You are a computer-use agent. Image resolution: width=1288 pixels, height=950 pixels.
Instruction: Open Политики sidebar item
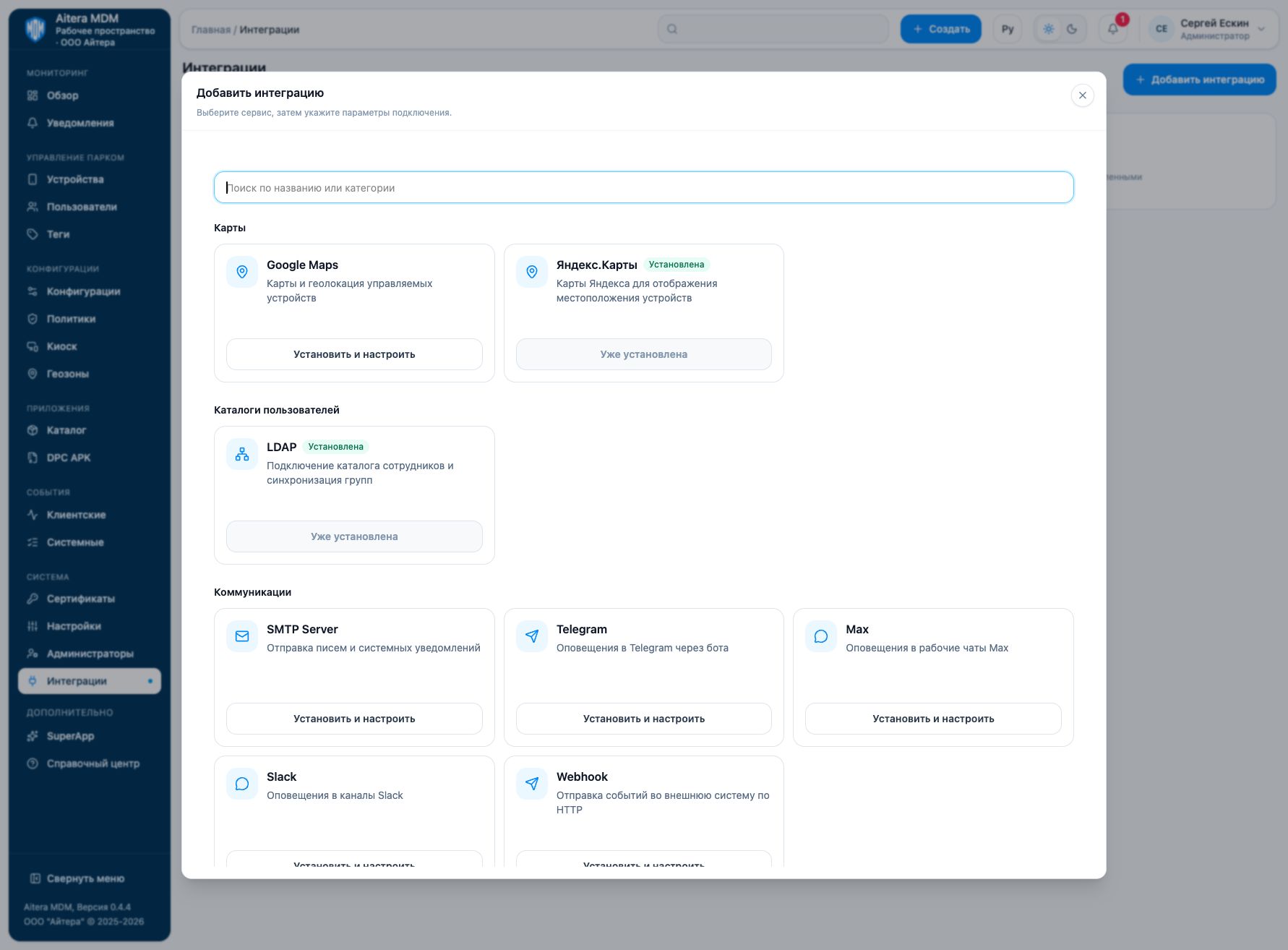(90, 319)
